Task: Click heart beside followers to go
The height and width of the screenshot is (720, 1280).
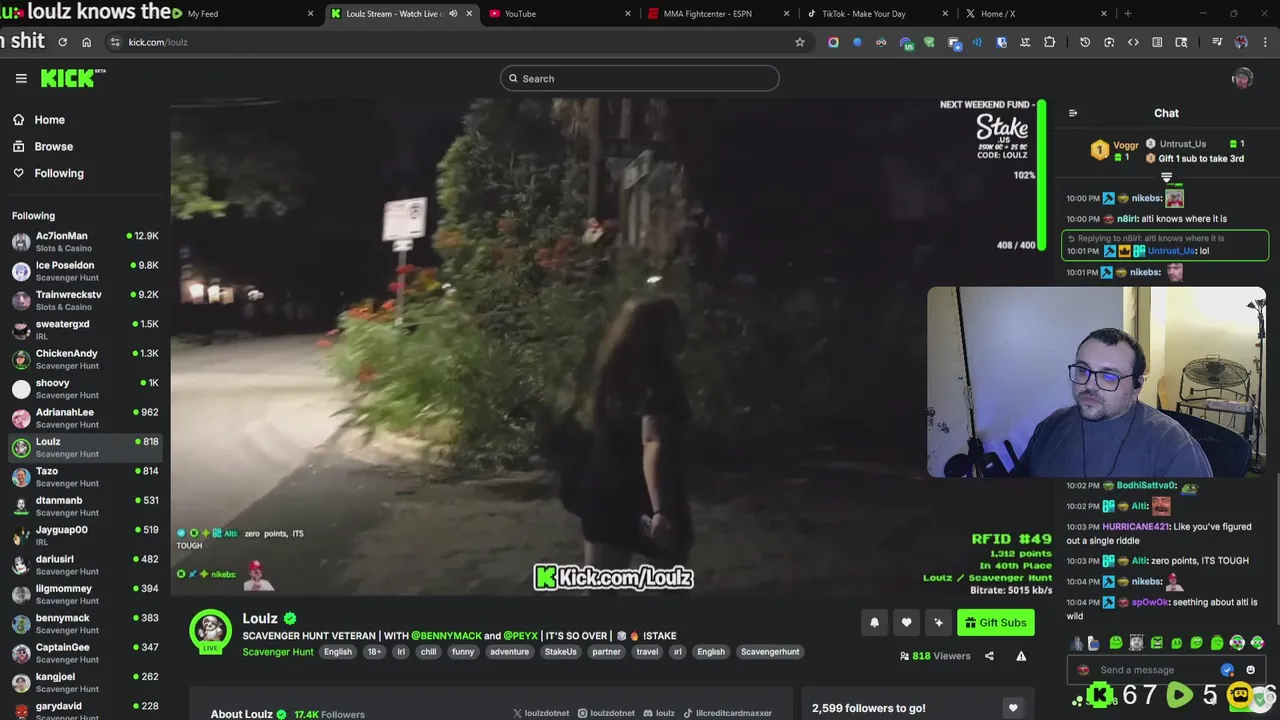Action: coord(1013,708)
